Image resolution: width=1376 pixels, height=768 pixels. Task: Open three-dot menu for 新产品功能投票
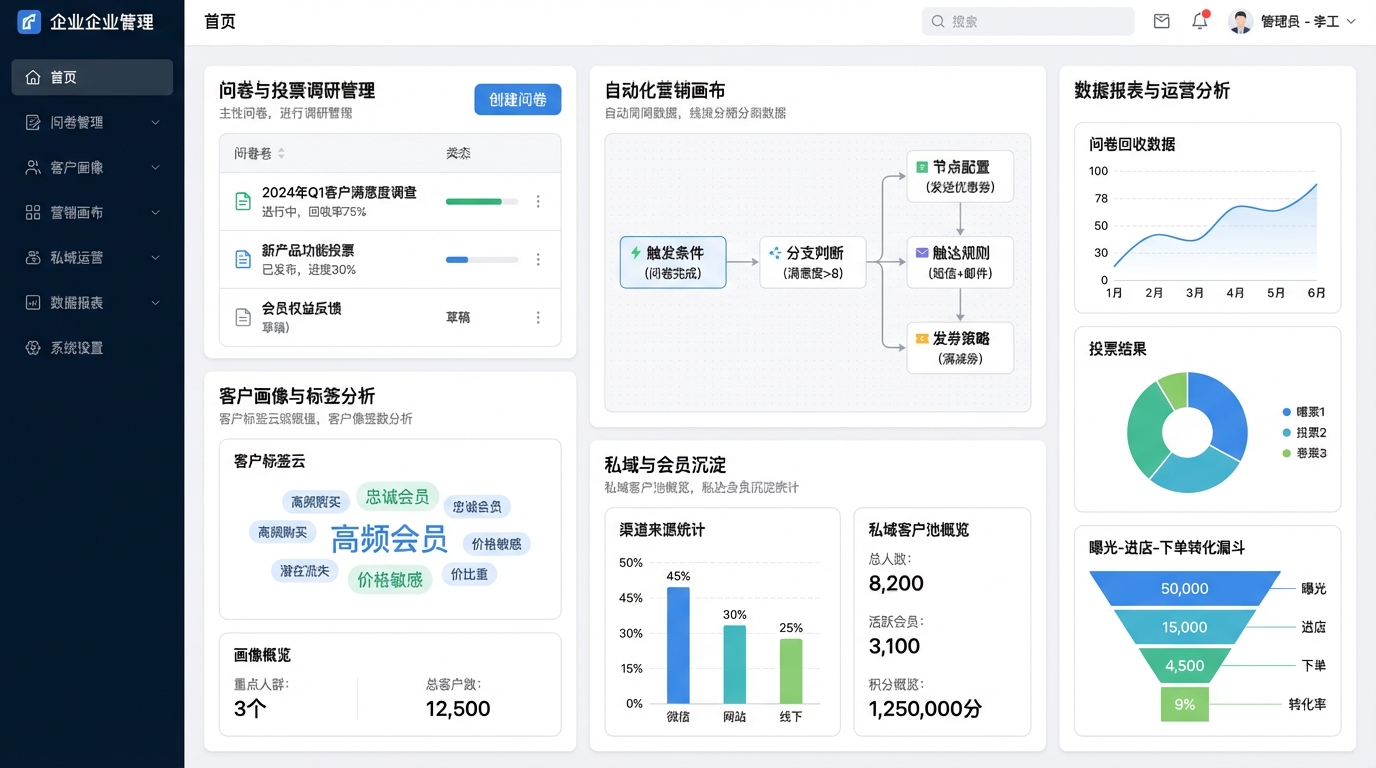point(538,259)
